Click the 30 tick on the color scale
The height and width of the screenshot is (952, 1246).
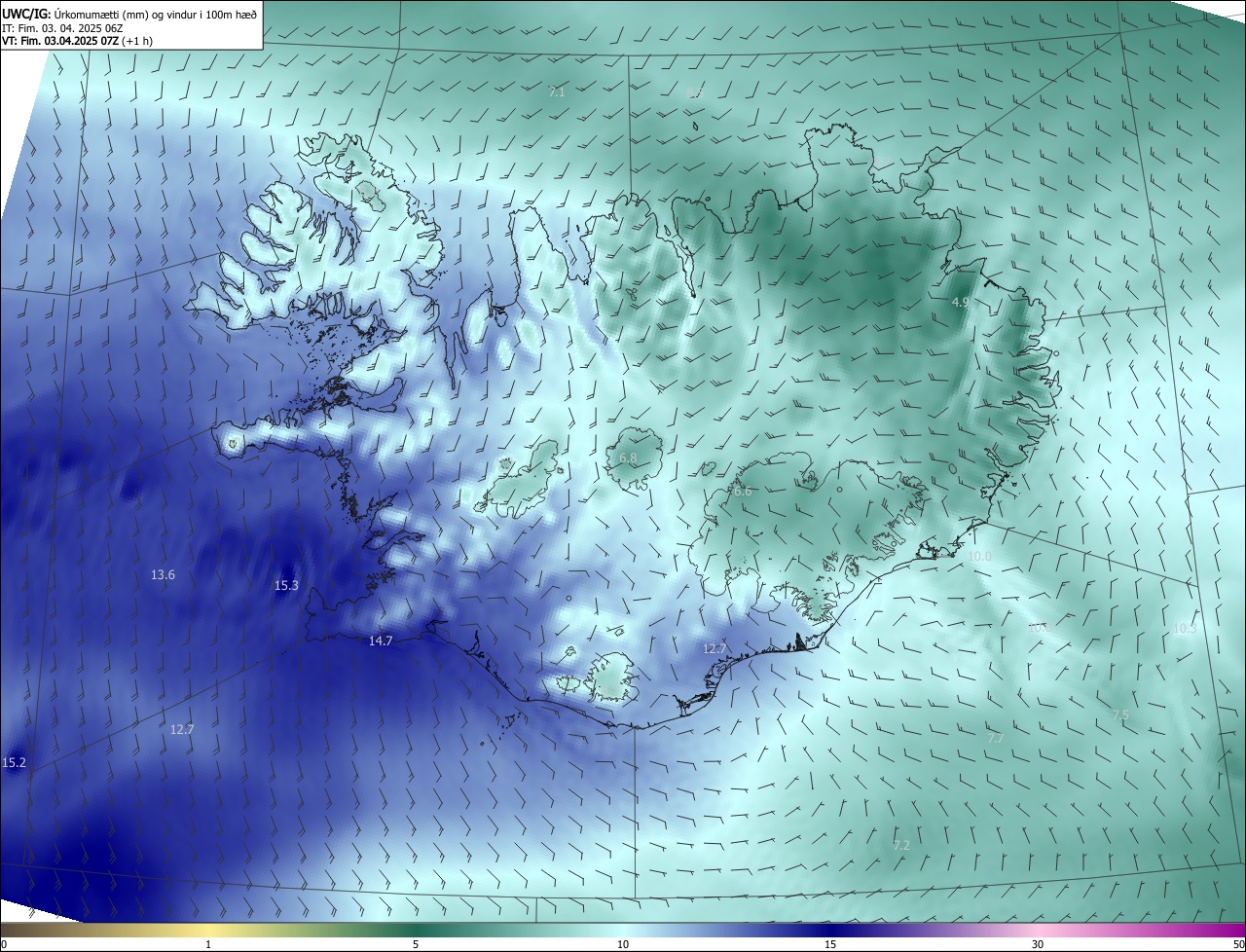(1038, 944)
